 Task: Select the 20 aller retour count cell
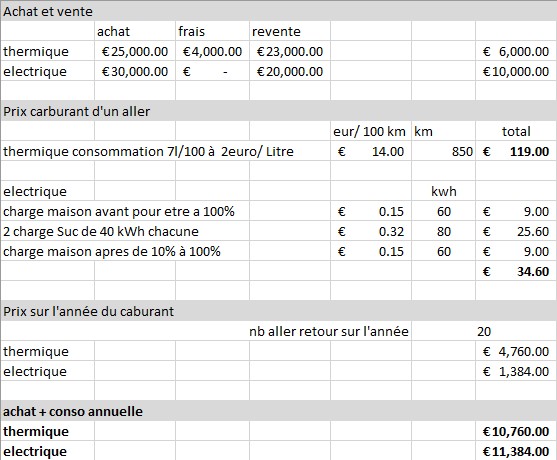(484, 331)
